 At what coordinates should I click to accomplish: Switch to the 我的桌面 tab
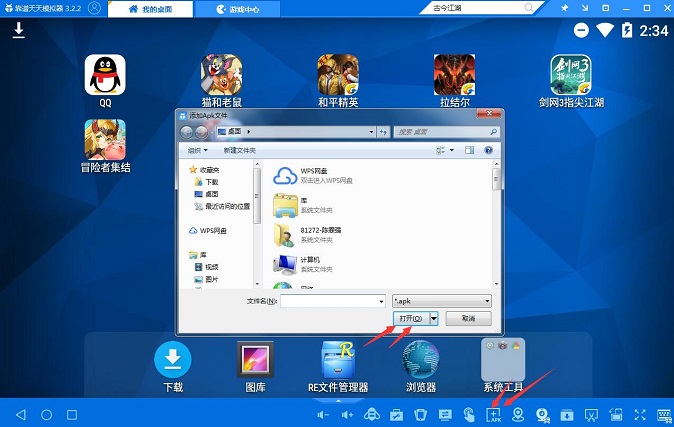click(150, 9)
